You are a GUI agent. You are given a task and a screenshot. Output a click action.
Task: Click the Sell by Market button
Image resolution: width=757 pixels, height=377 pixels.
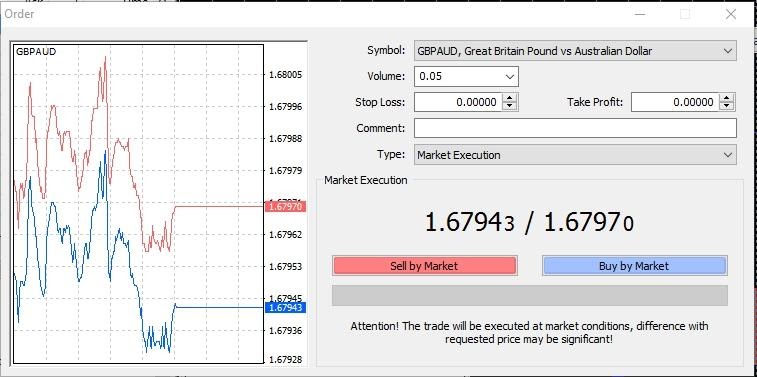pyautogui.click(x=425, y=265)
